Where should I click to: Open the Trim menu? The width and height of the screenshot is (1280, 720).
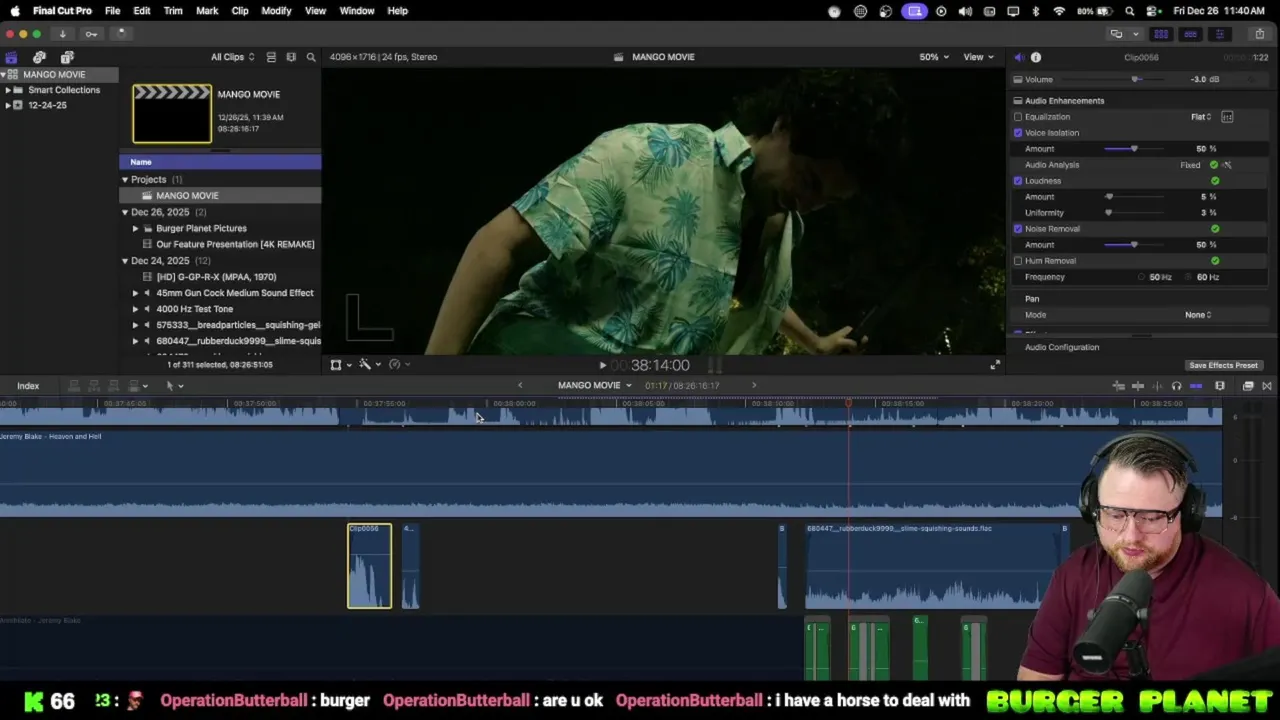(x=173, y=11)
